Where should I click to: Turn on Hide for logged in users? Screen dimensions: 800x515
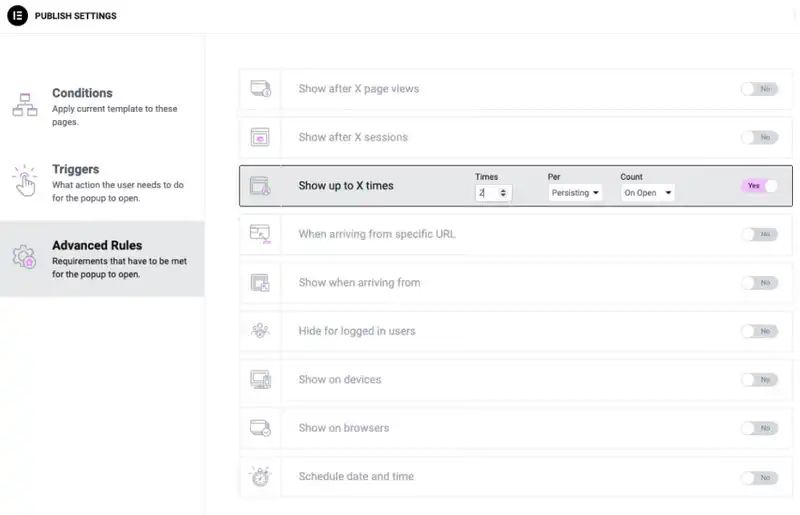pyautogui.click(x=759, y=331)
